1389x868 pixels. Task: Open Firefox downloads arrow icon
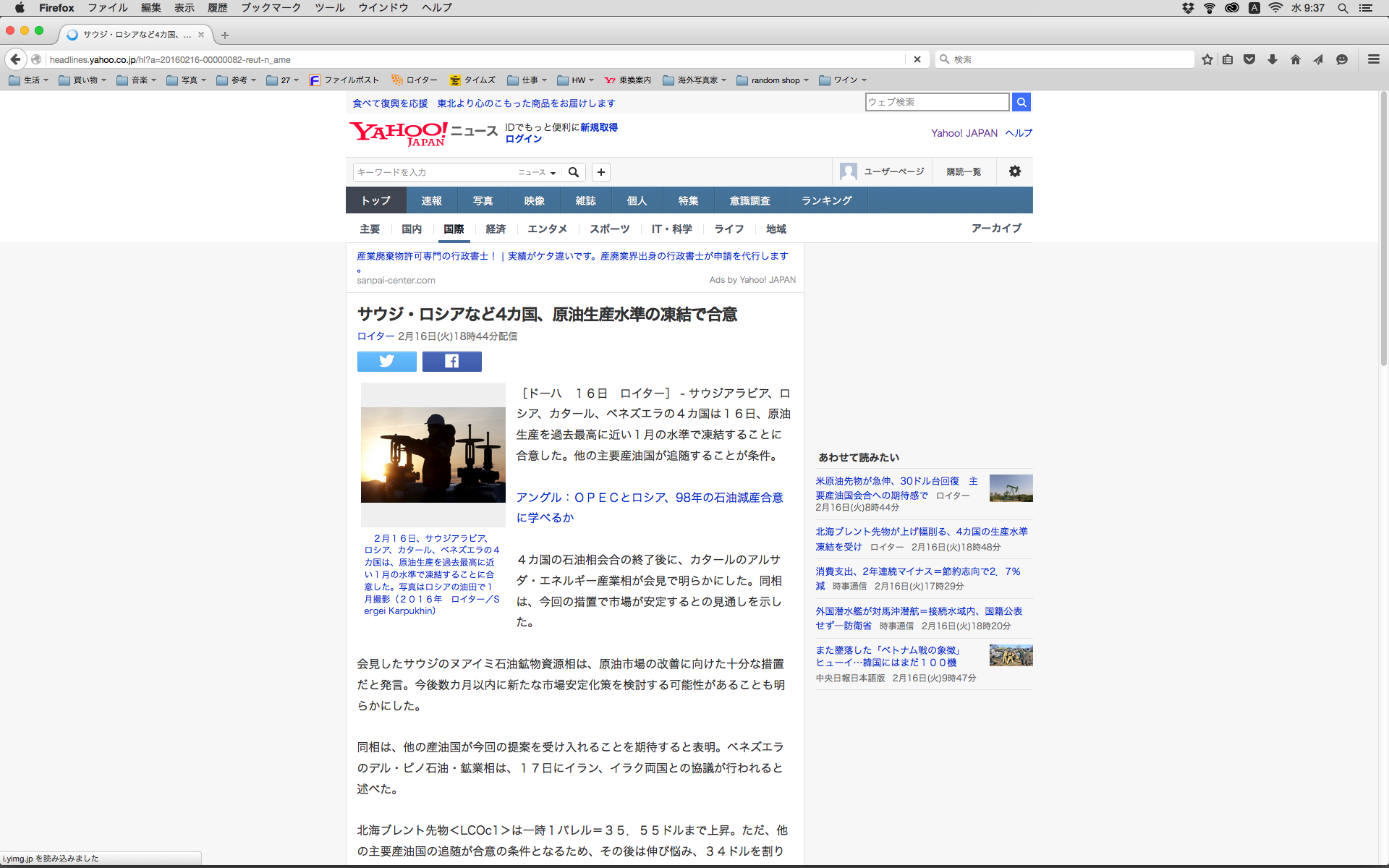[1272, 59]
